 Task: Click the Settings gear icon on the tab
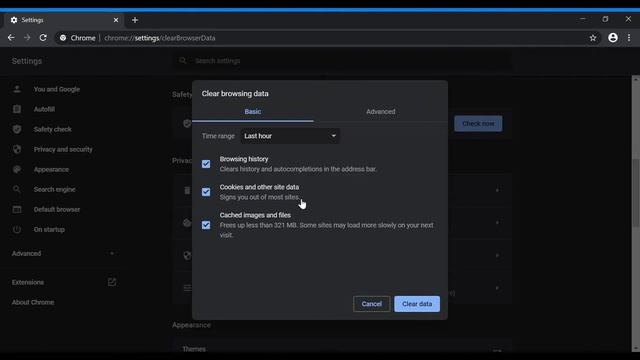(x=14, y=20)
